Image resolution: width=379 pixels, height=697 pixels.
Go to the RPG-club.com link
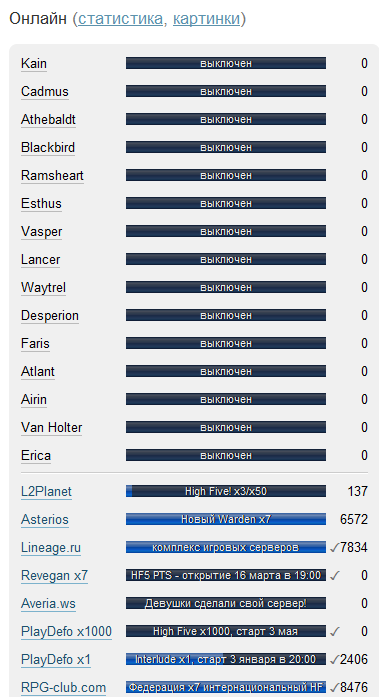point(64,688)
